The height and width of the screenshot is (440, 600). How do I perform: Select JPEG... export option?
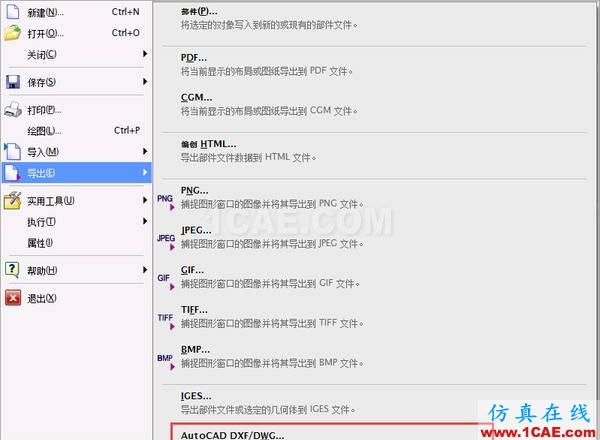pyautogui.click(x=196, y=230)
